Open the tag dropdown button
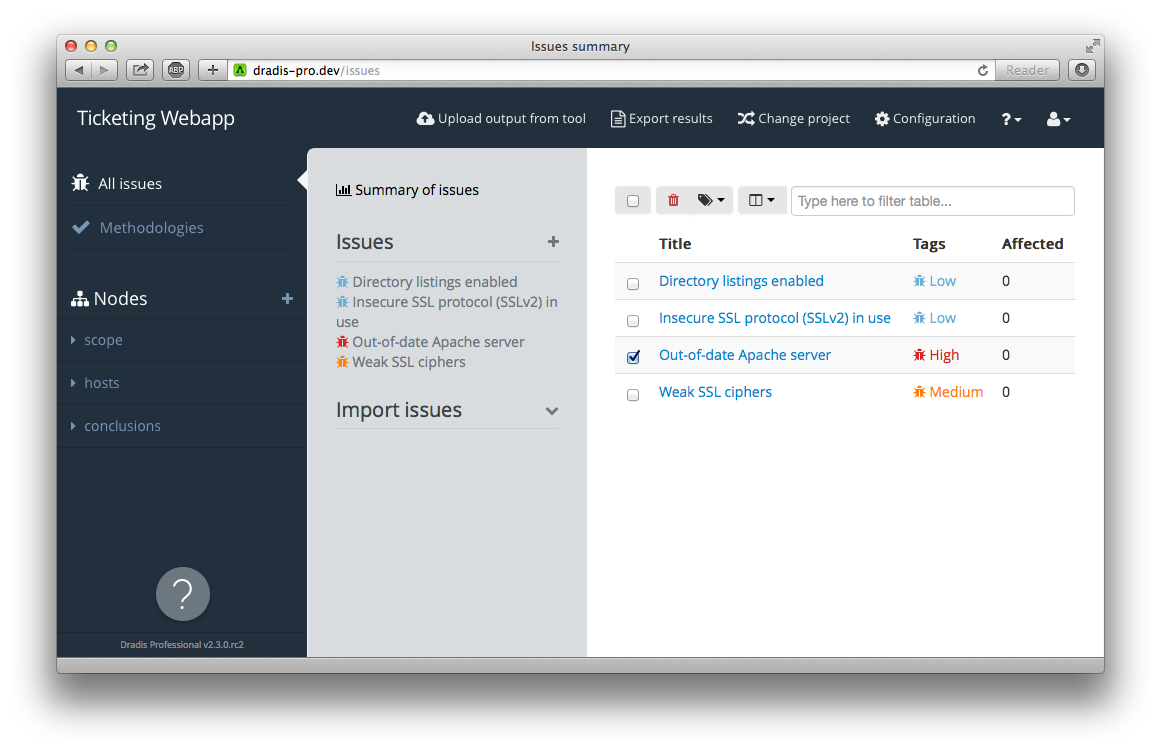1161x752 pixels. click(x=711, y=201)
